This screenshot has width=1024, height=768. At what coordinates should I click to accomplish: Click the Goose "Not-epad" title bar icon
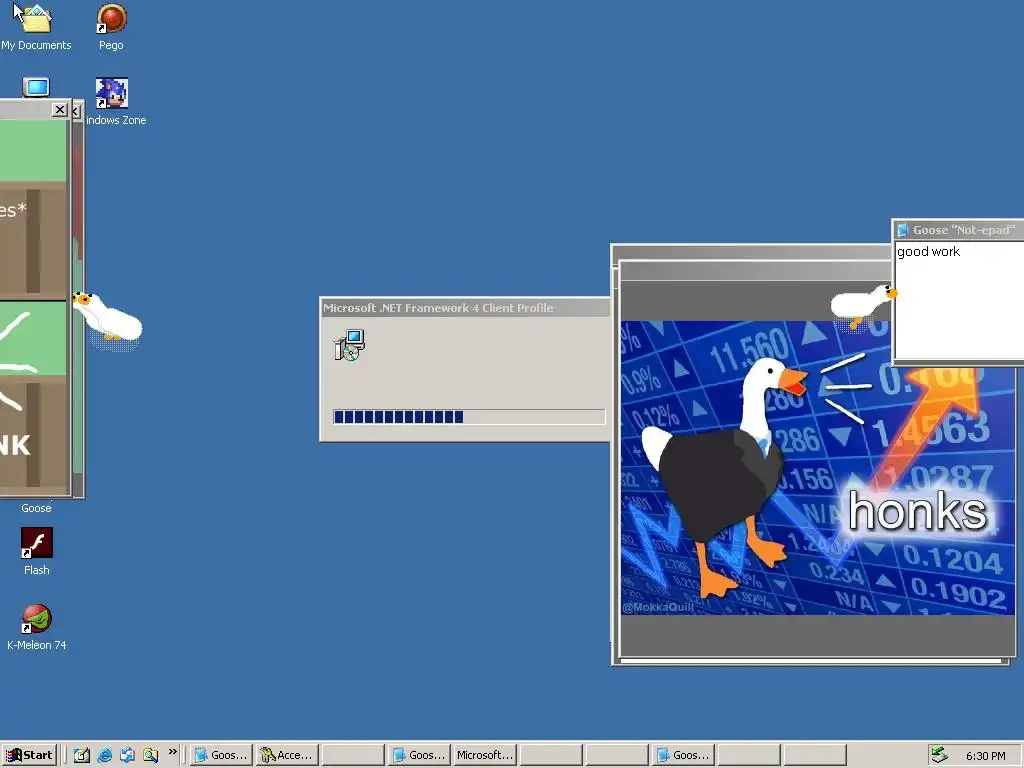click(x=903, y=230)
